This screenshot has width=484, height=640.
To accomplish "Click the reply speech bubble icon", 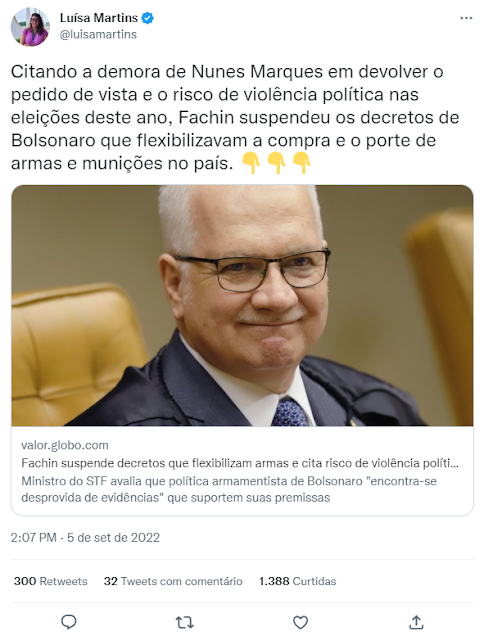I will pos(69,622).
